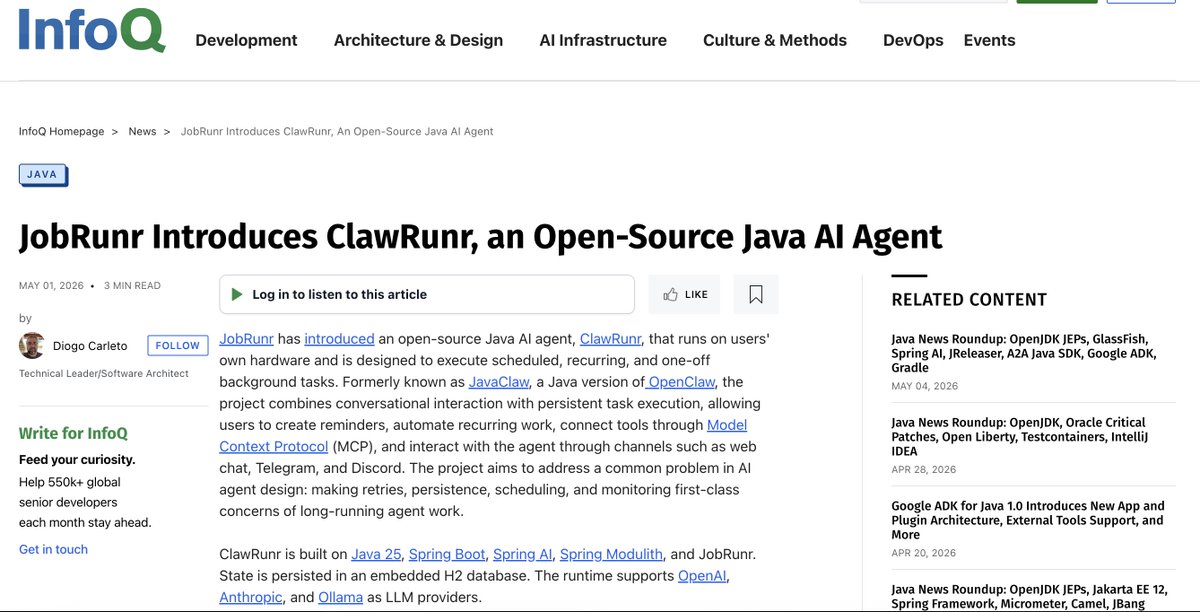Viewport: 1200px width, 612px height.
Task: Open the Spring Modulith link
Action: pos(611,554)
